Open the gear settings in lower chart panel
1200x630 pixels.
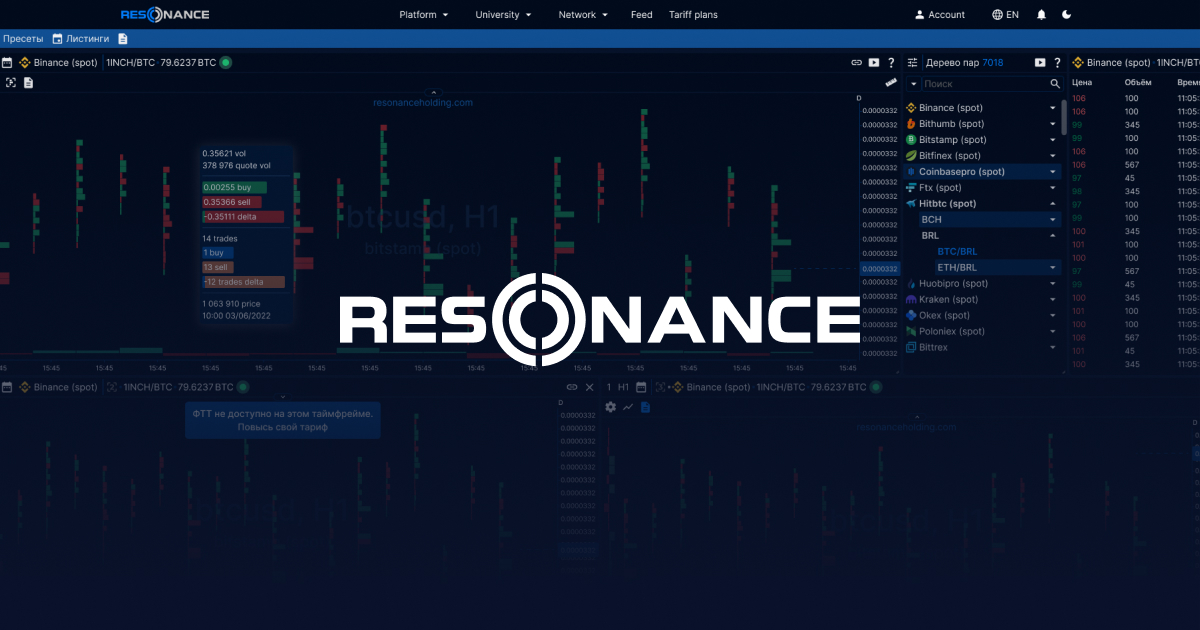click(x=611, y=407)
